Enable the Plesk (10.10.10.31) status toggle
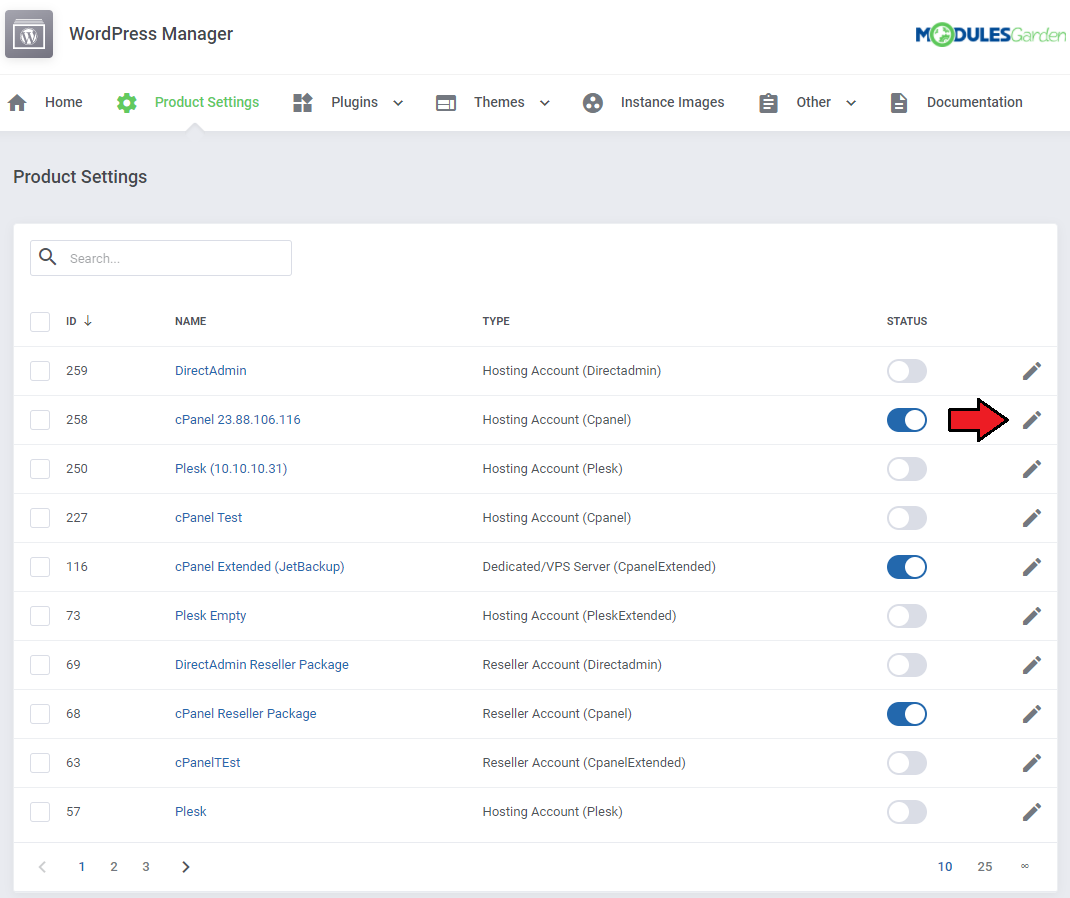The width and height of the screenshot is (1070, 898). [x=906, y=469]
